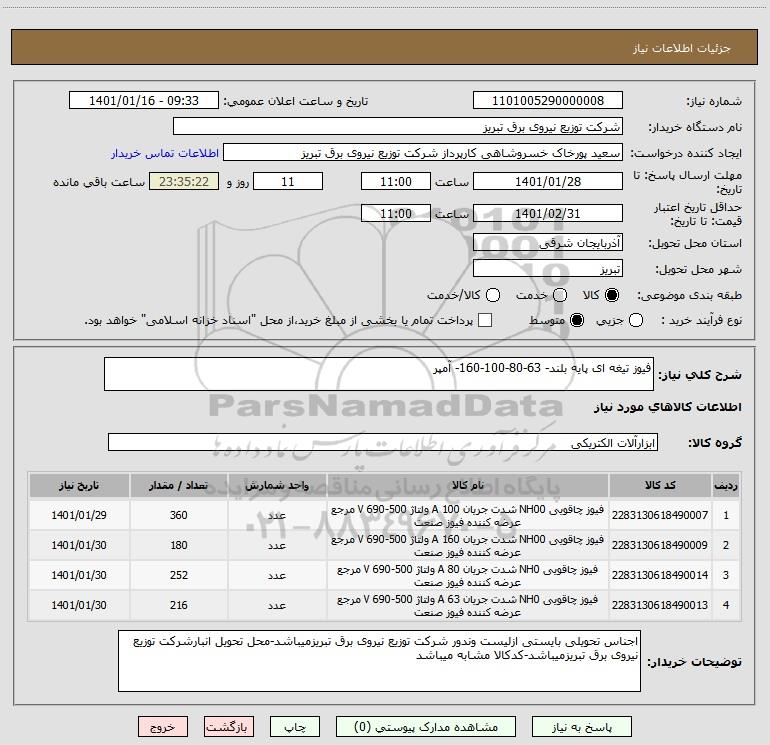770x745 pixels.
Task: Click product code 2283130618490009
Action: tap(660, 545)
